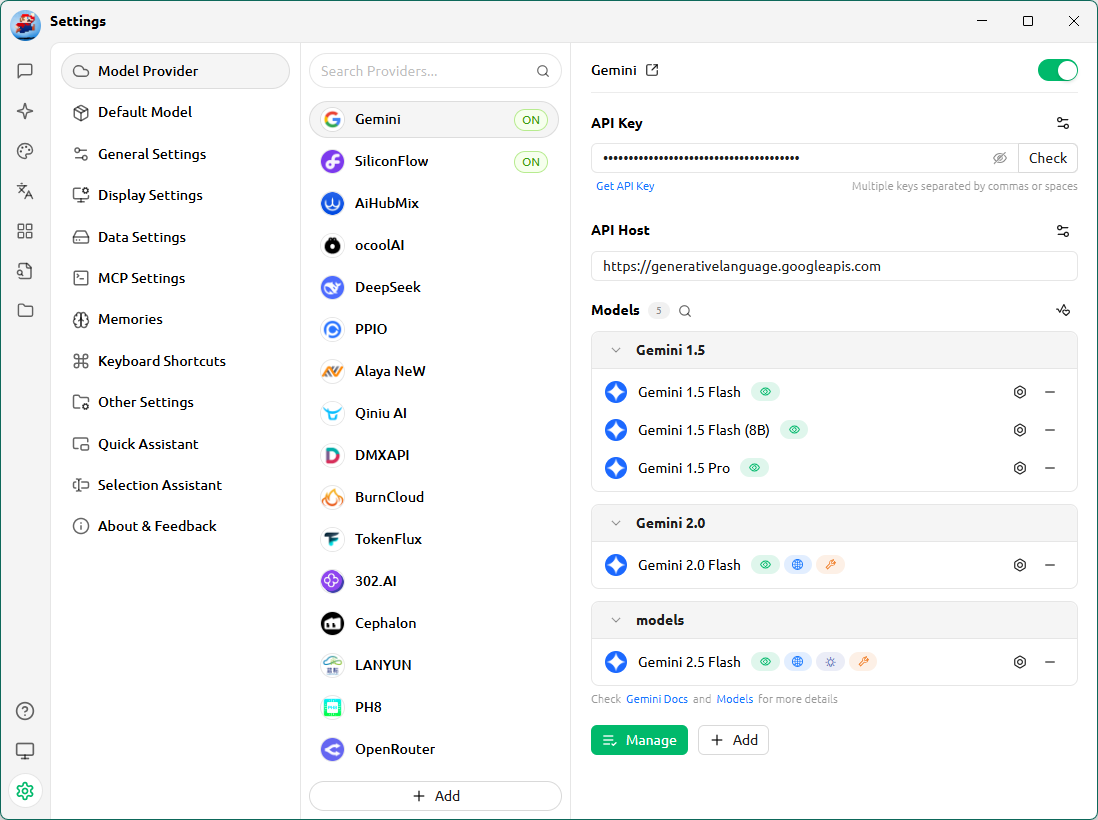
Task: Remove Gemini 2.0 Flash model
Action: click(x=1050, y=565)
